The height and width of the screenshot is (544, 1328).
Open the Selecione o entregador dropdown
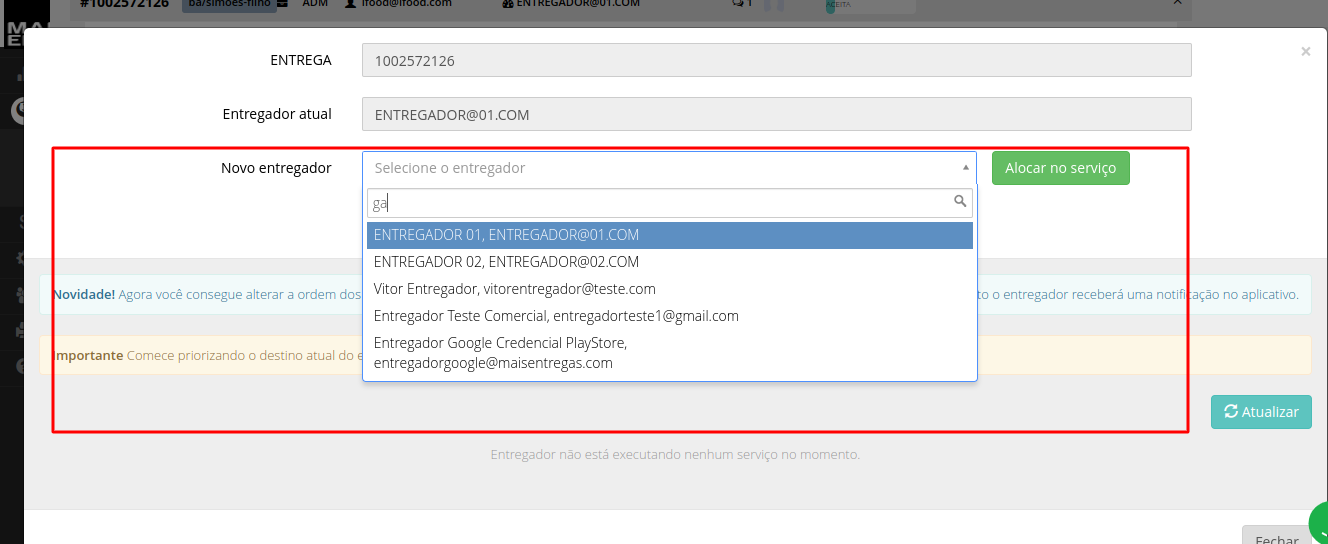pos(669,168)
